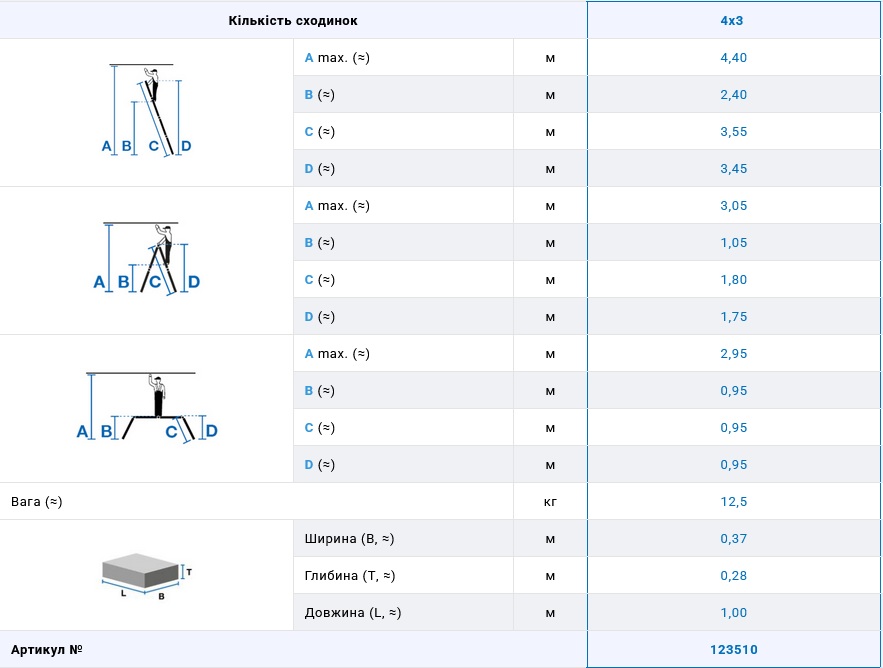Click the 2,95 value cell
Viewport: 883px width, 668px height.
(733, 354)
